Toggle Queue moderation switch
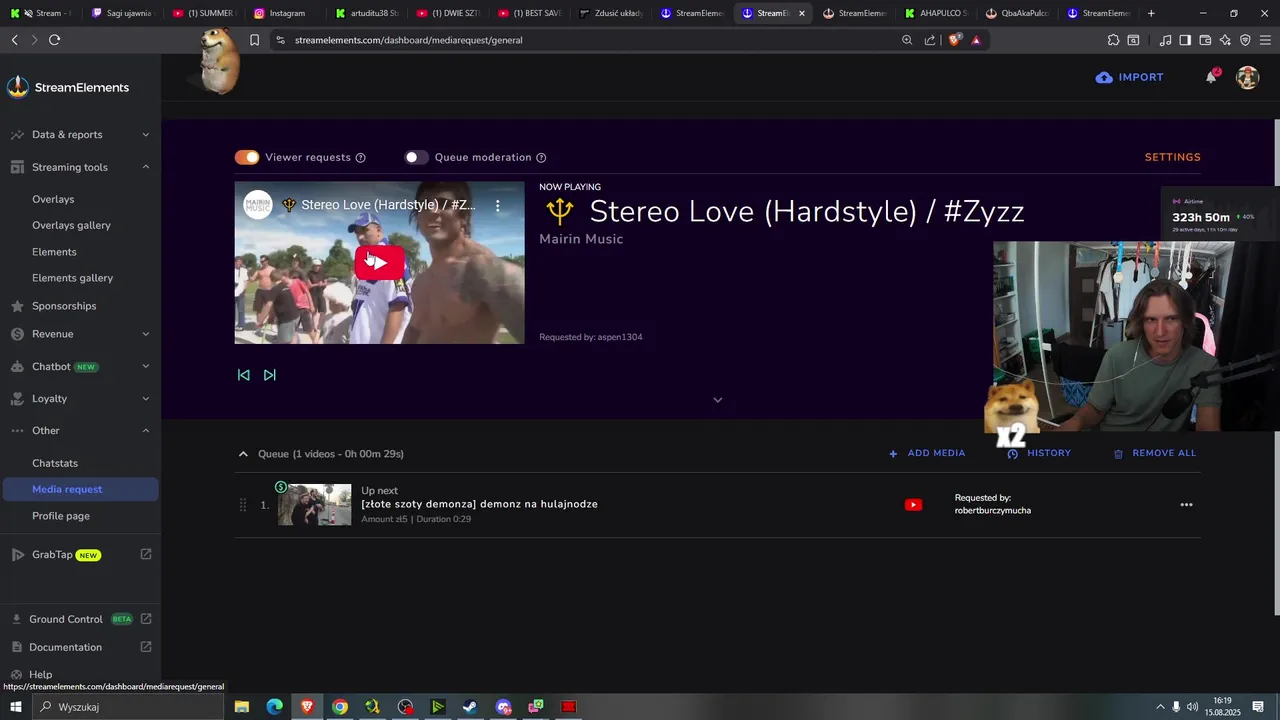This screenshot has height=720, width=1280. tap(416, 157)
